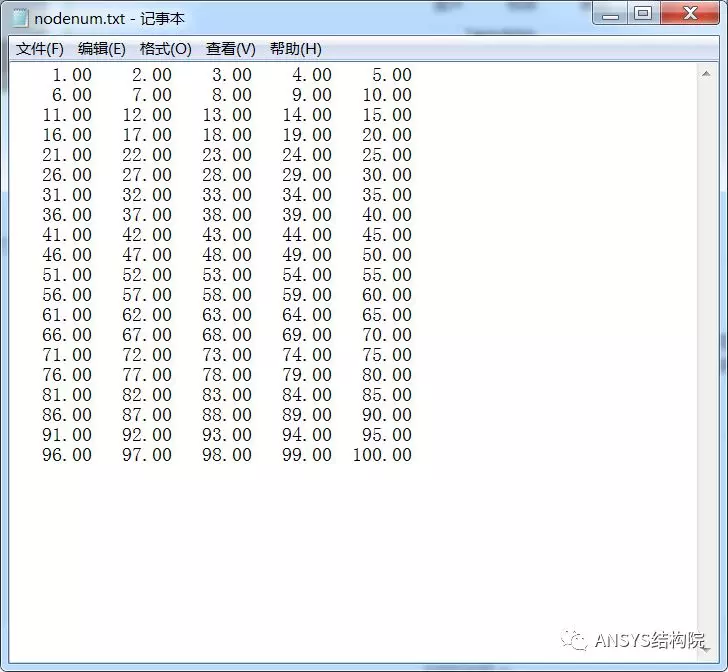Click the value 66.00

pos(67,334)
